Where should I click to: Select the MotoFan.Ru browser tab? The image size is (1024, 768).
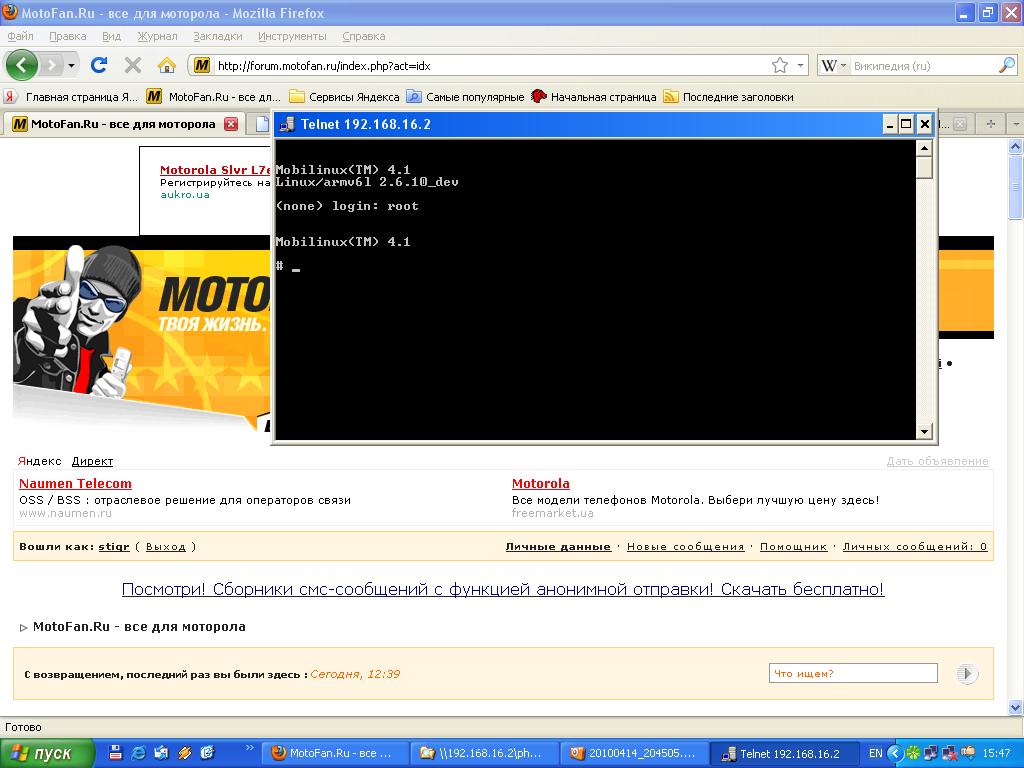(123, 124)
